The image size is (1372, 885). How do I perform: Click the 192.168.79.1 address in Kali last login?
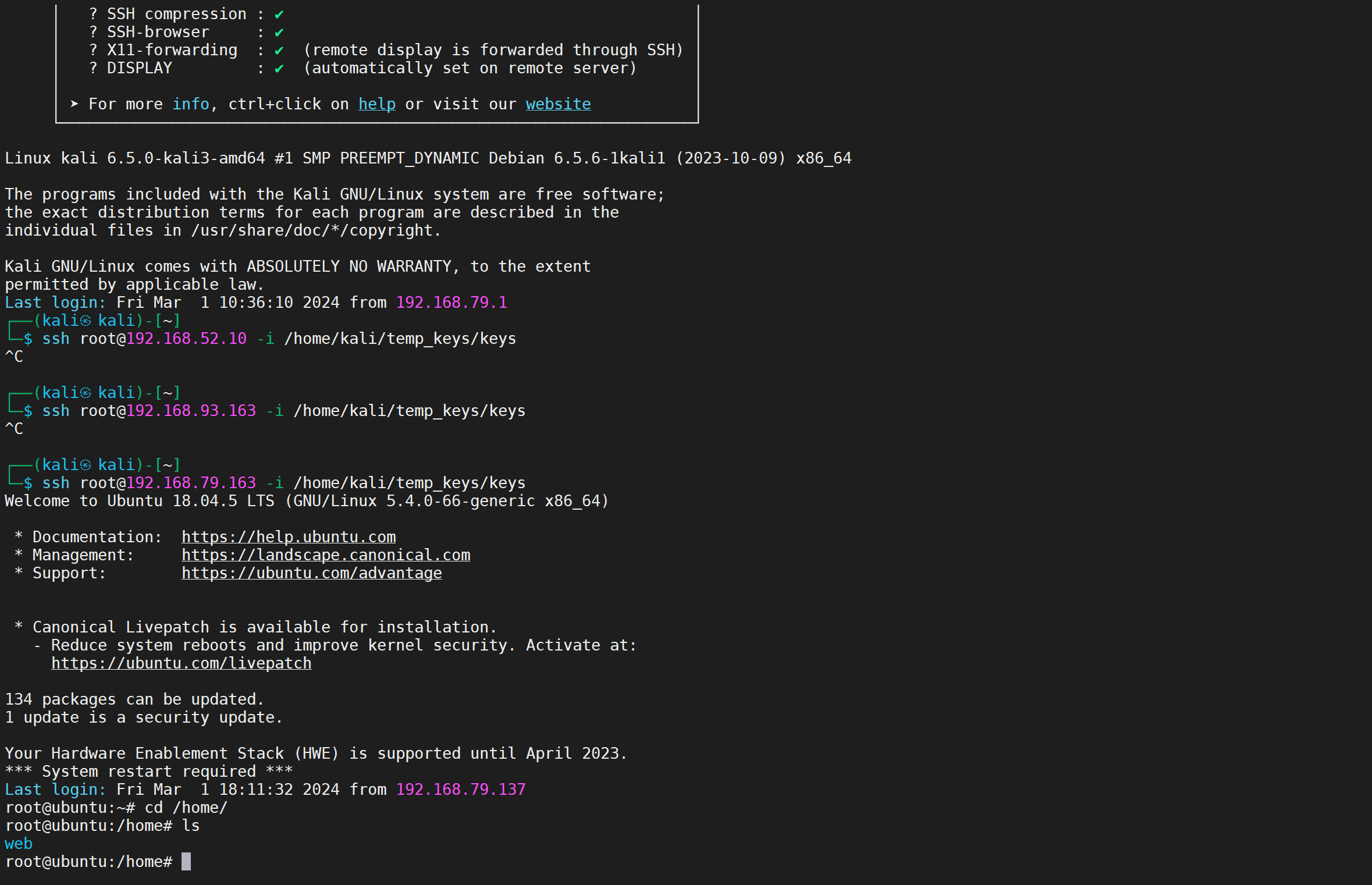click(451, 302)
